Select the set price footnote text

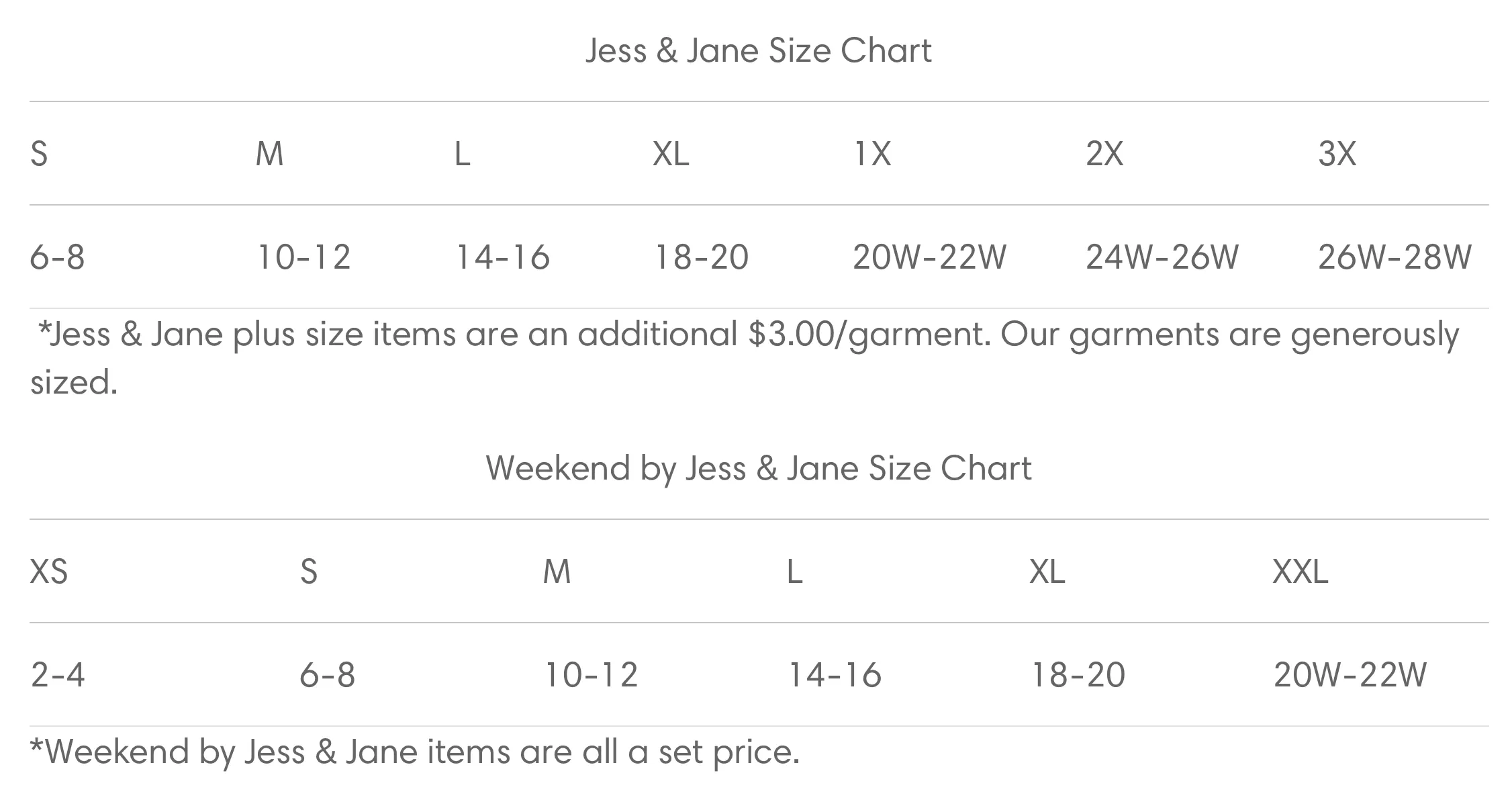pyautogui.click(x=415, y=752)
